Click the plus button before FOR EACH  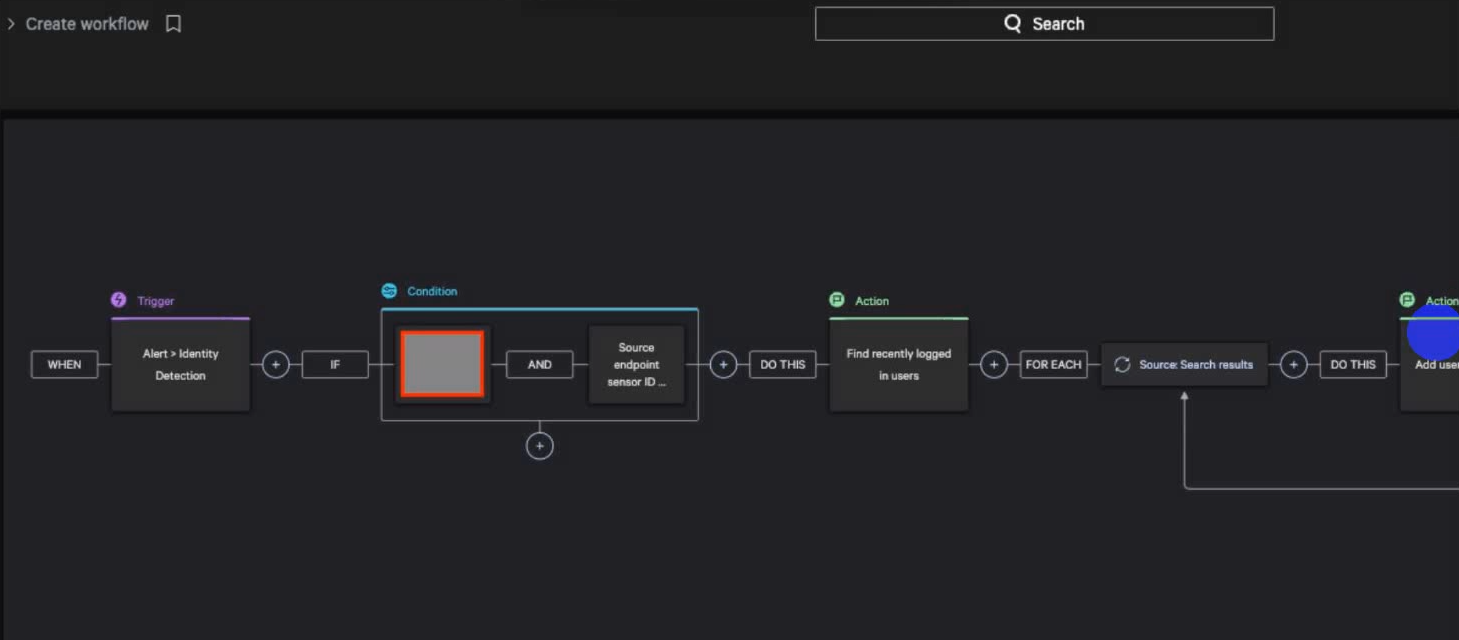point(993,365)
